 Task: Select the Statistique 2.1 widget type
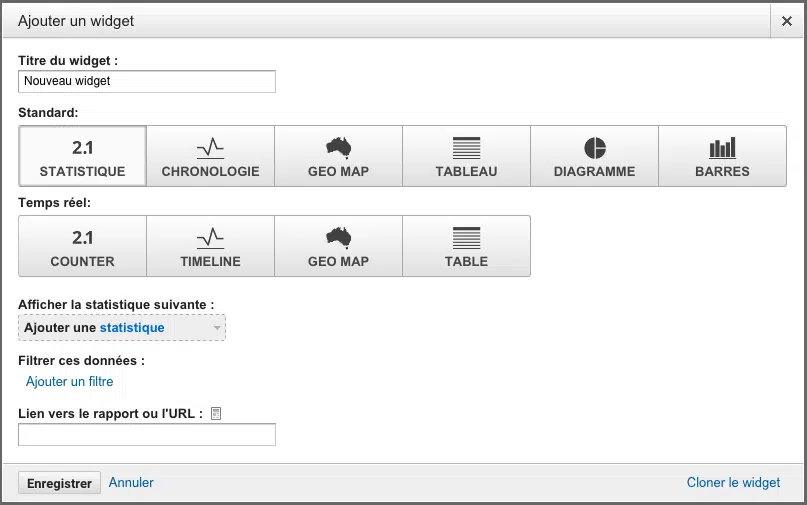82,156
